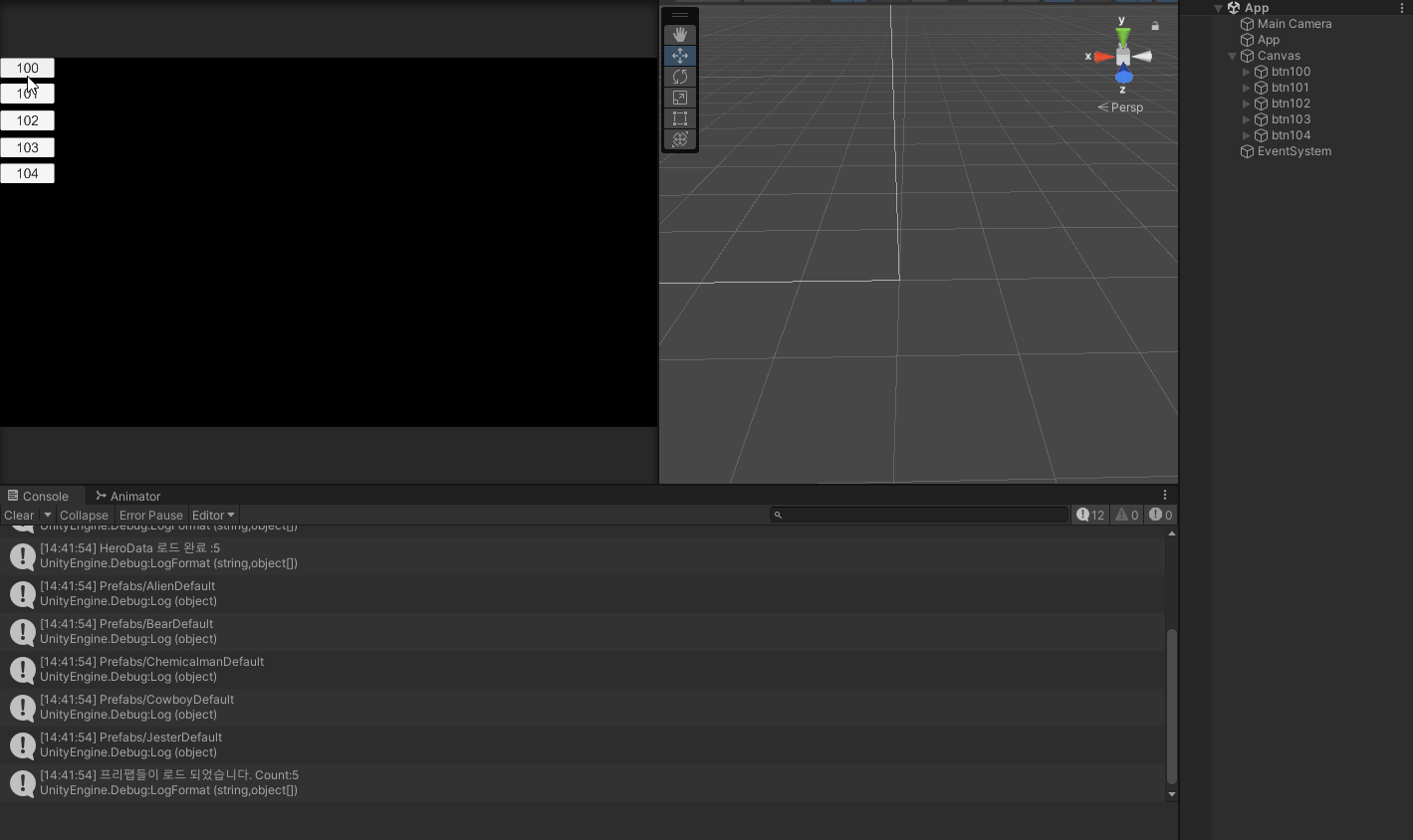Click the Canvas cube icon
The height and width of the screenshot is (840, 1413).
pos(1247,56)
